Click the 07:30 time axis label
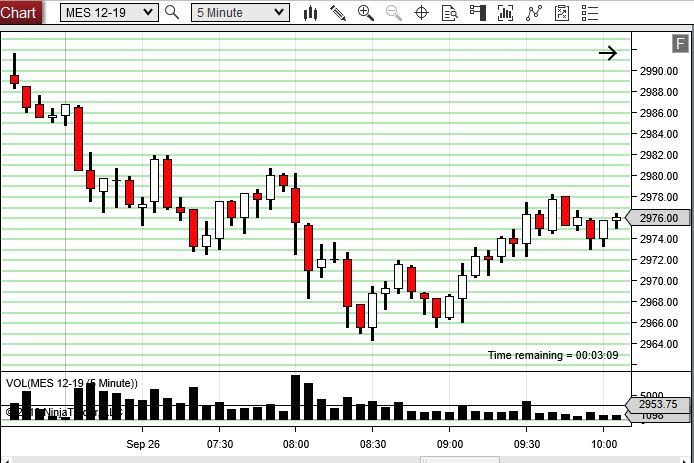 220,444
